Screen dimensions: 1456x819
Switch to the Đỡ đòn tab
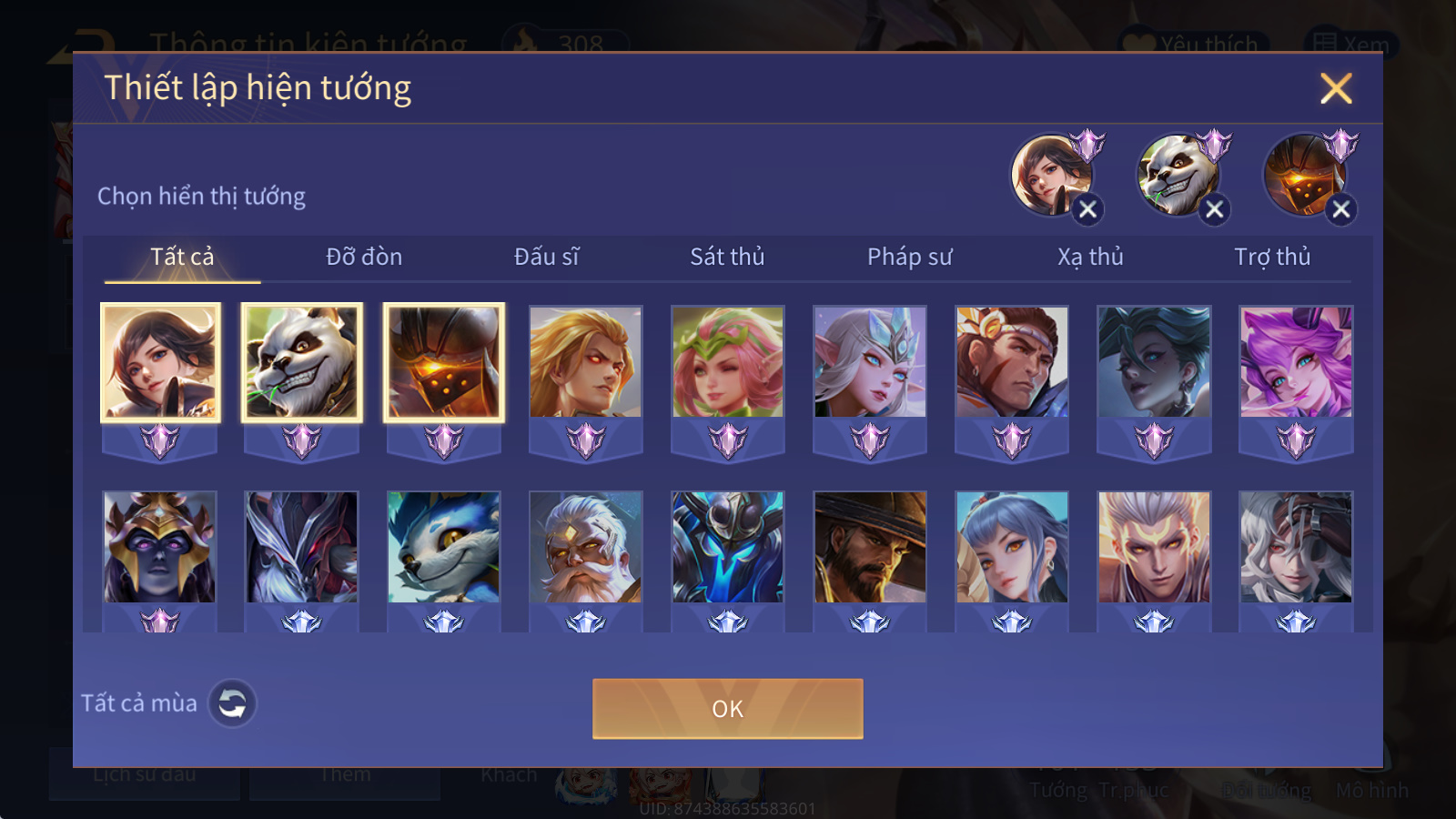[x=364, y=257]
